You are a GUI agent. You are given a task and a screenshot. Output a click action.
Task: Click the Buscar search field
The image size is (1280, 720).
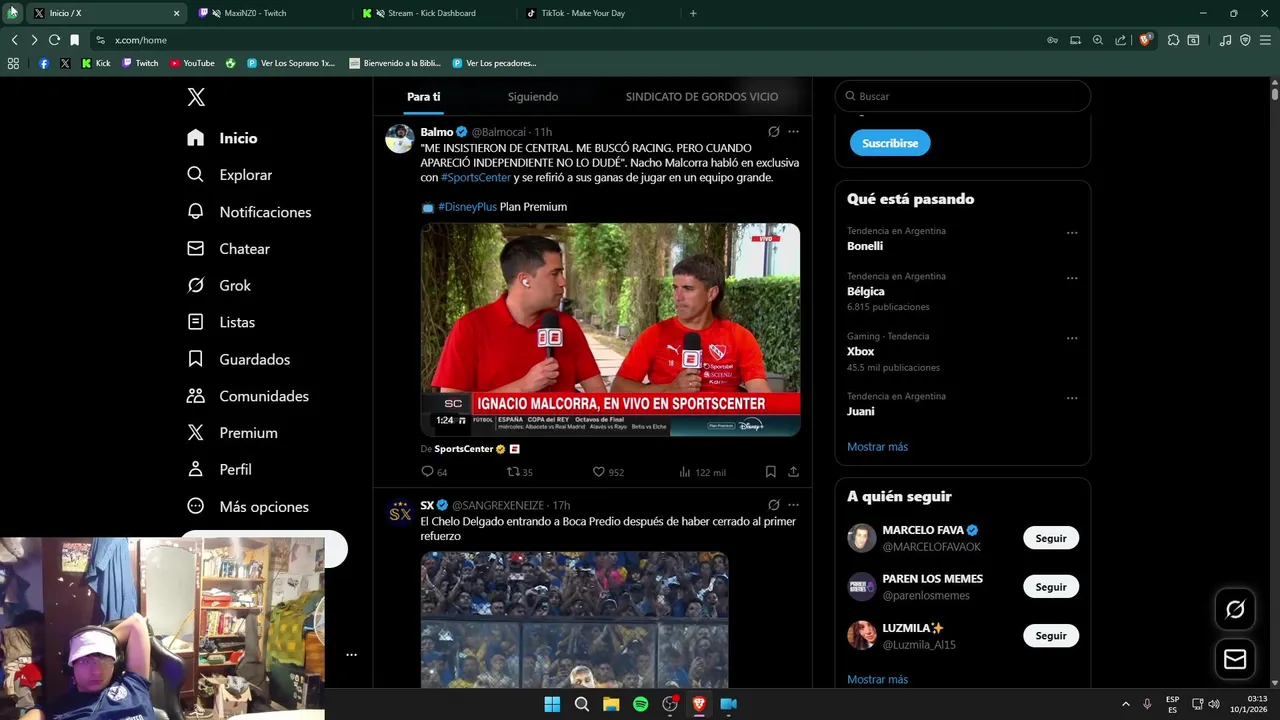[x=963, y=96]
